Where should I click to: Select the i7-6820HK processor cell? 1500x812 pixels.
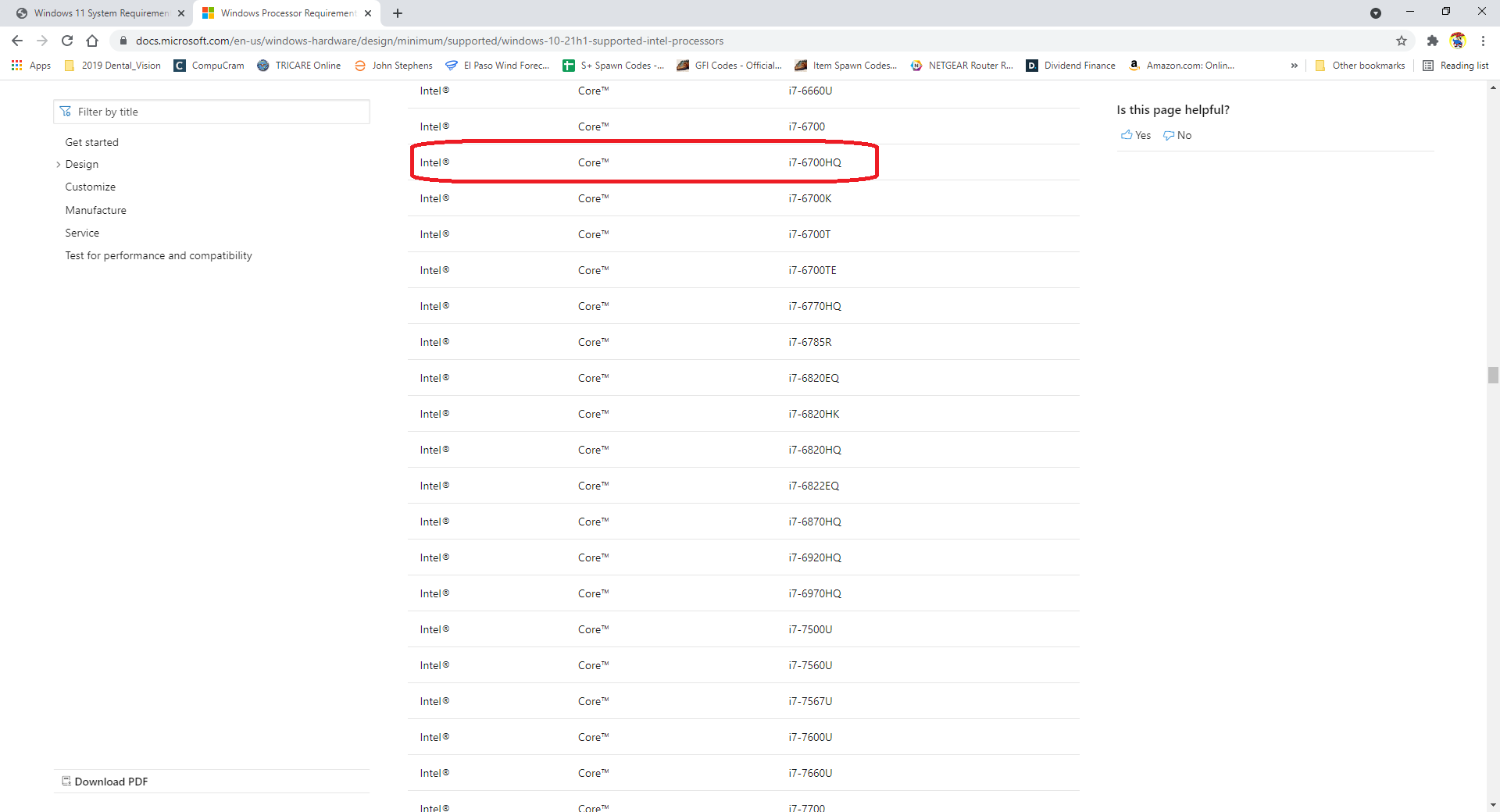pos(814,414)
